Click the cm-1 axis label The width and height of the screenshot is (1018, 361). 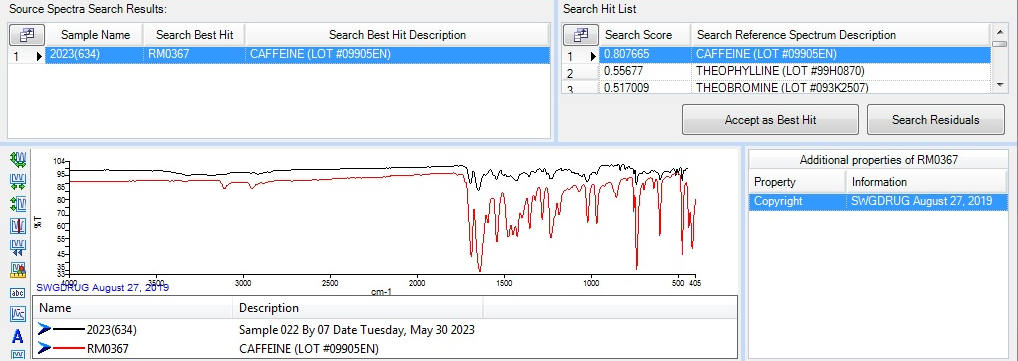(x=381, y=292)
